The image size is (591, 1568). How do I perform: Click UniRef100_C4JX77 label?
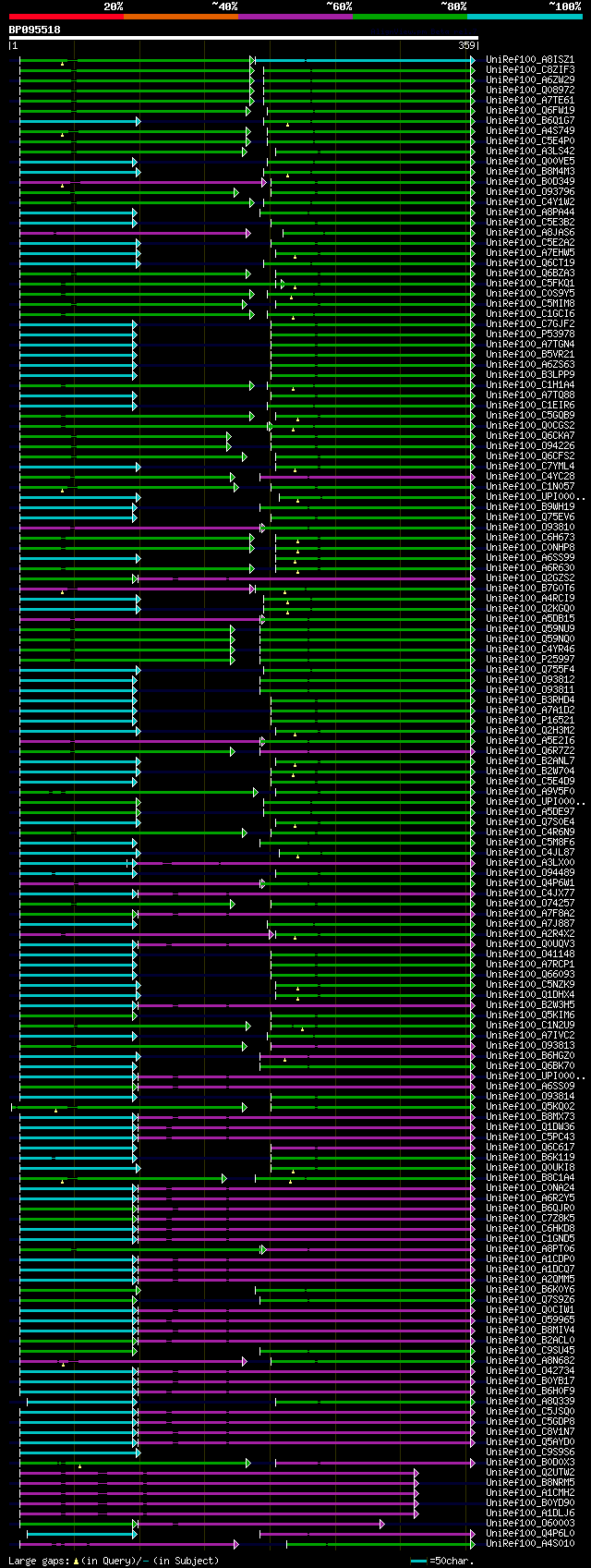click(x=530, y=893)
